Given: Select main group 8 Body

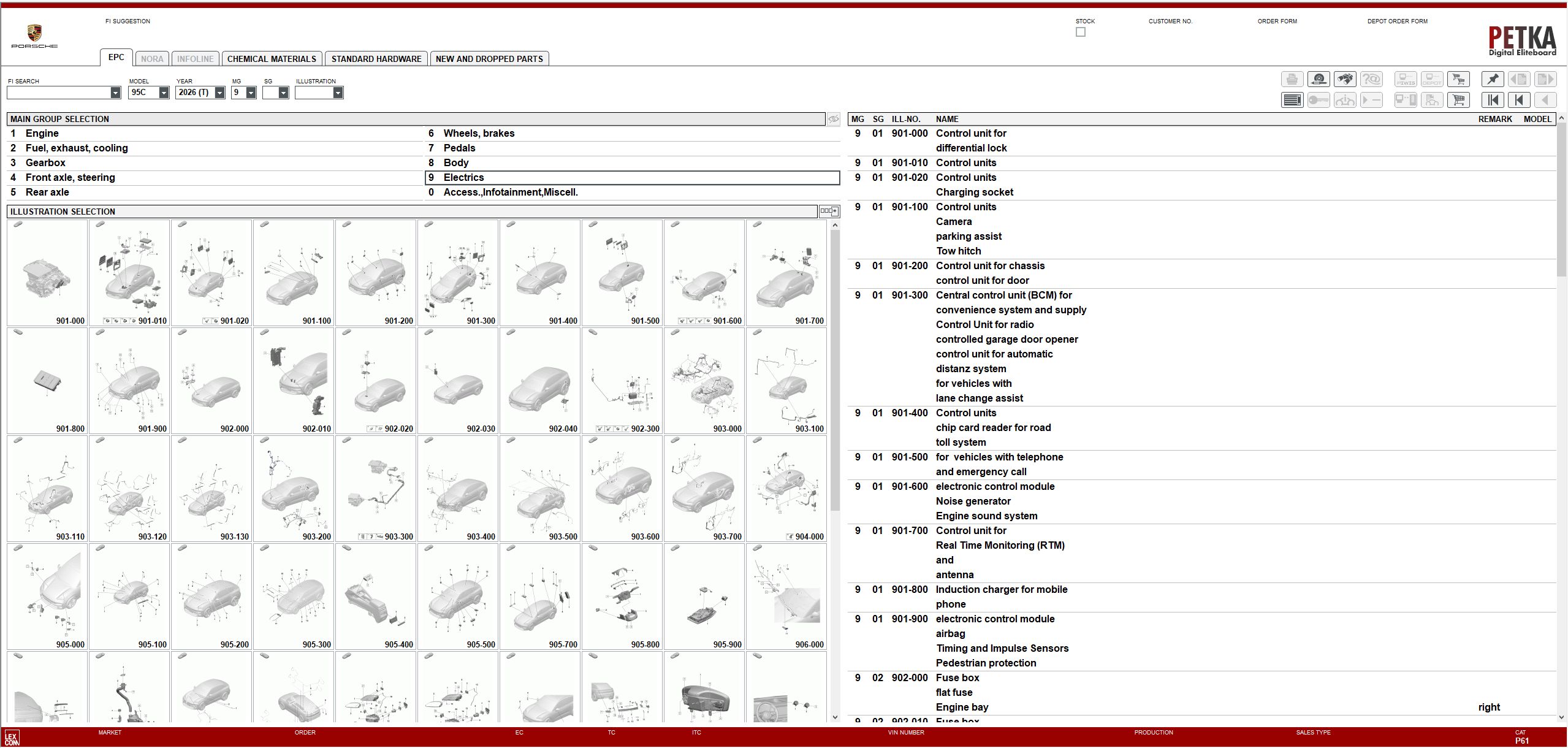Looking at the screenshot, I should (x=633, y=163).
